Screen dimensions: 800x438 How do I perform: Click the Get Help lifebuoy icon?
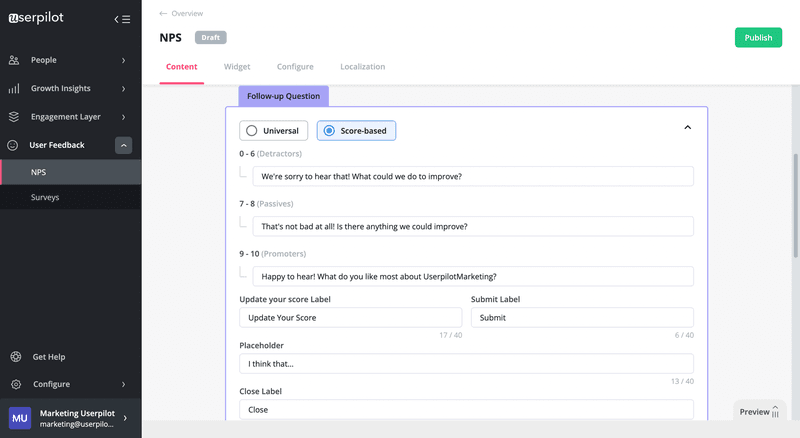[16, 357]
